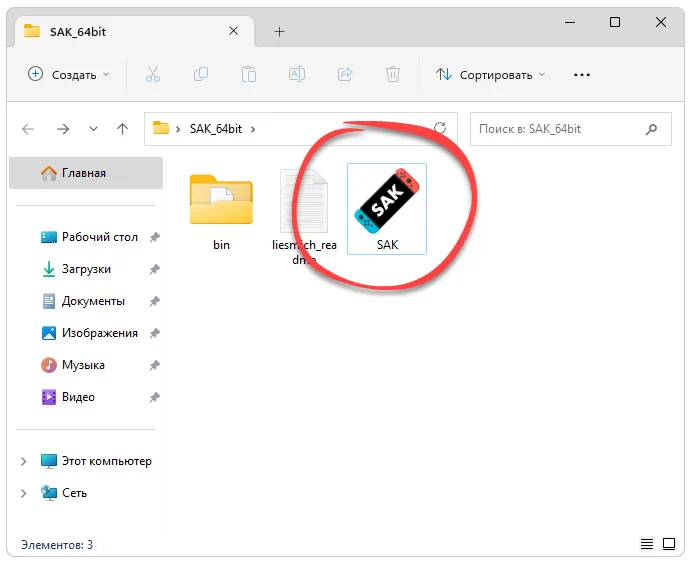The image size is (689, 562).
Task: Open the bin folder
Action: [x=221, y=211]
